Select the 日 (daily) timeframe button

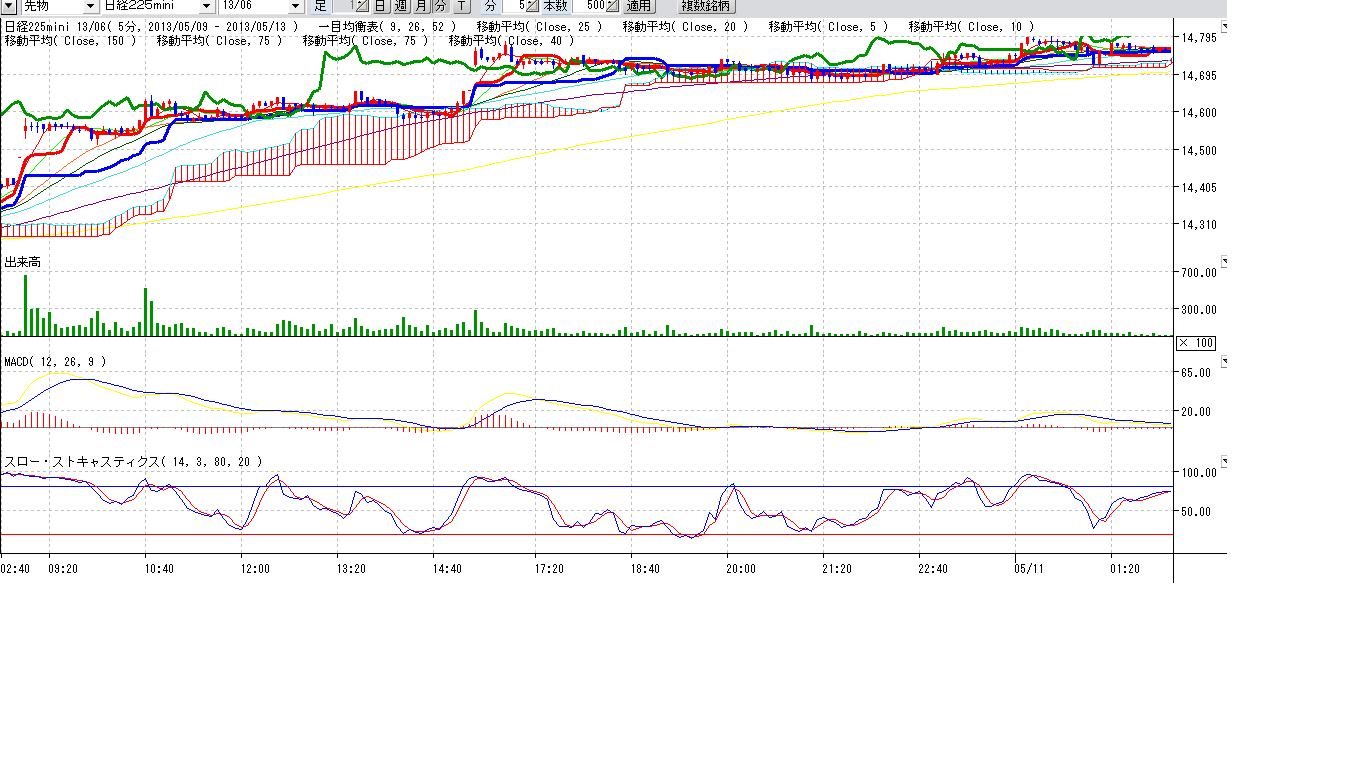click(380, 6)
